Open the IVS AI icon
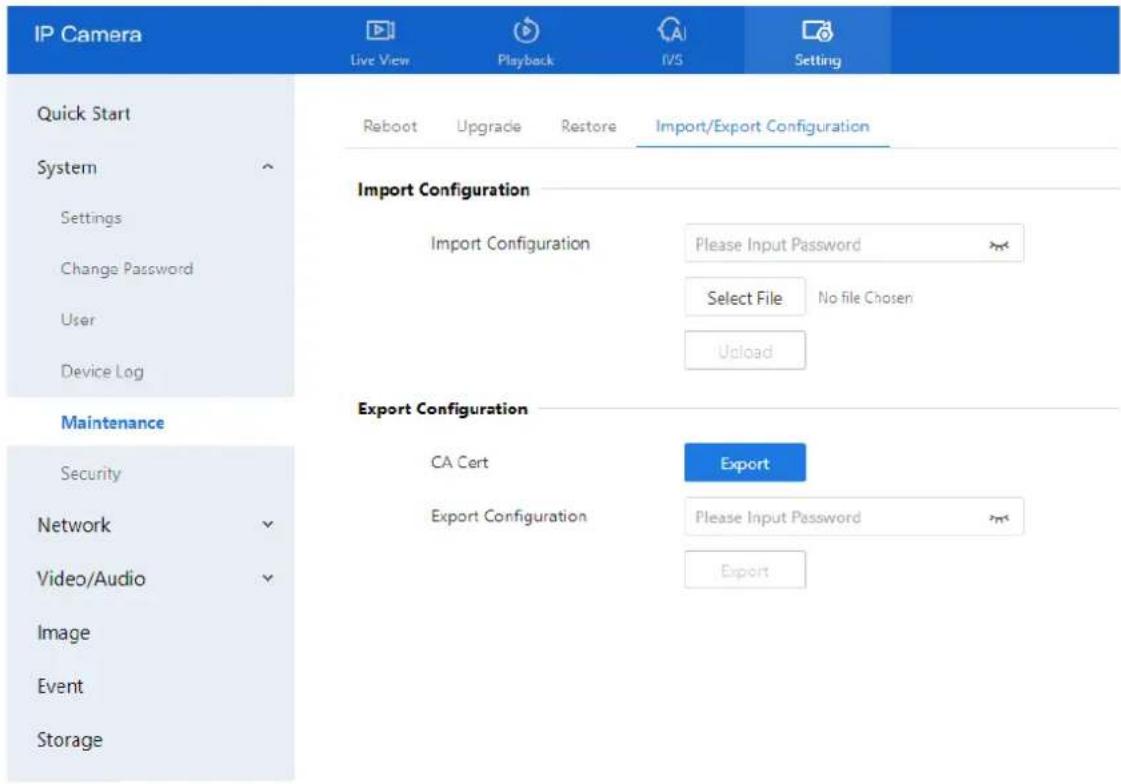The width and height of the screenshot is (1121, 784). click(671, 31)
